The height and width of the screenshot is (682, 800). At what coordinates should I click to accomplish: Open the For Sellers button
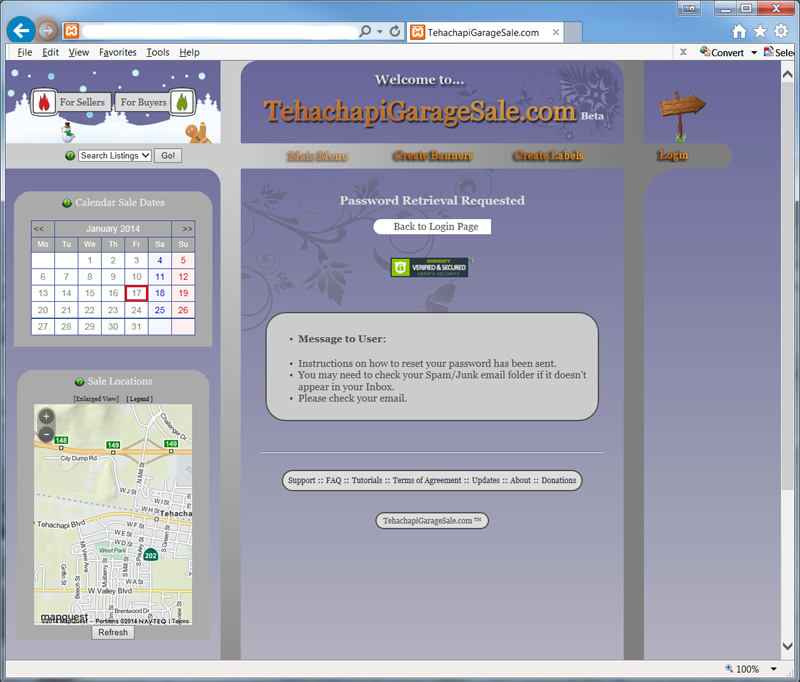(x=82, y=102)
